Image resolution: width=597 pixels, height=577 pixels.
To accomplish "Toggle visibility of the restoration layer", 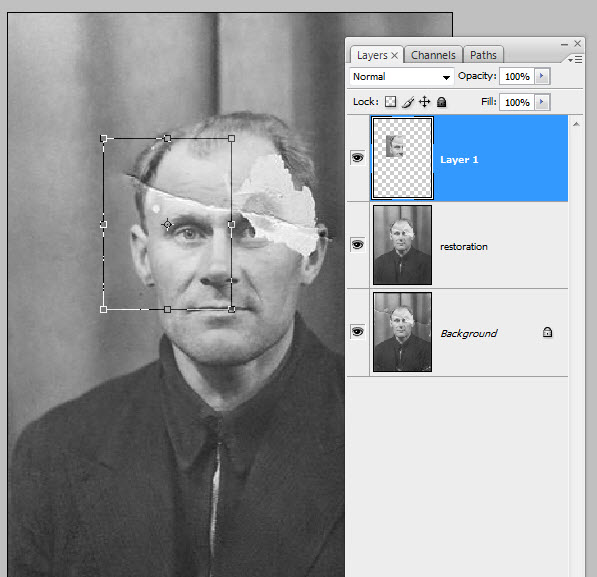I will 357,244.
